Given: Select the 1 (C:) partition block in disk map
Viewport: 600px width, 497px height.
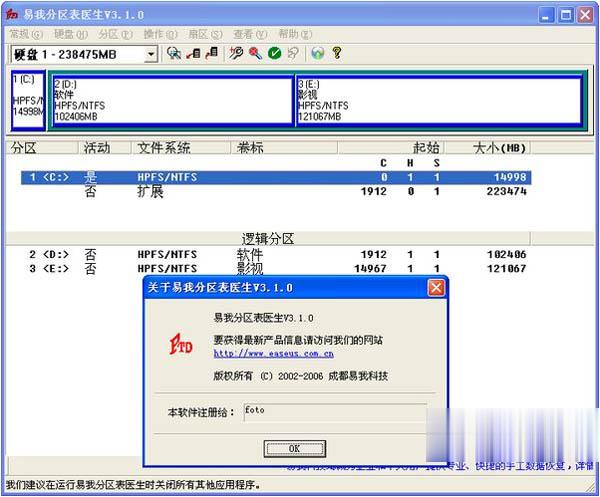Looking at the screenshot, I should [28, 100].
